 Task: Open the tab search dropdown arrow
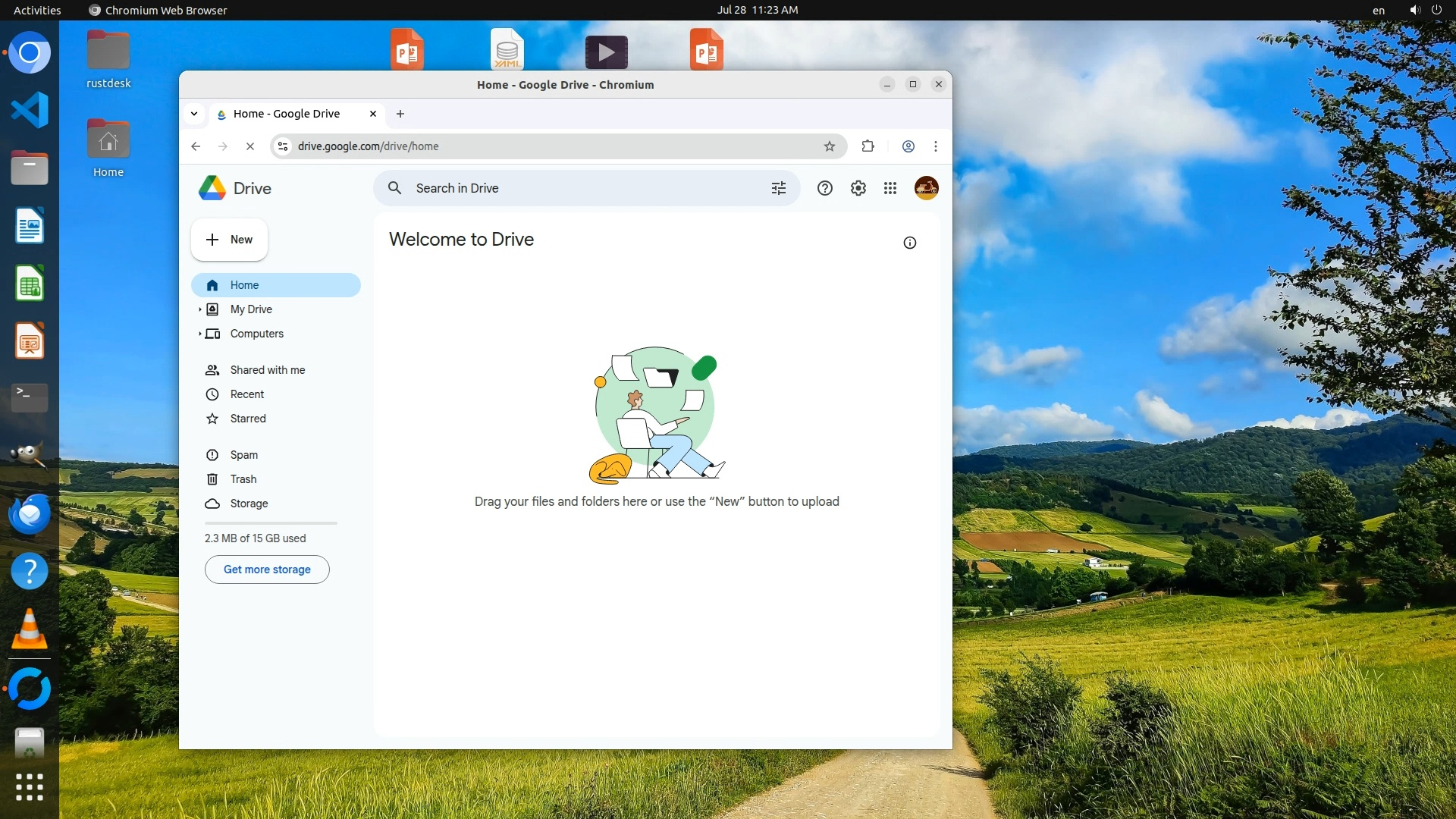coord(194,114)
